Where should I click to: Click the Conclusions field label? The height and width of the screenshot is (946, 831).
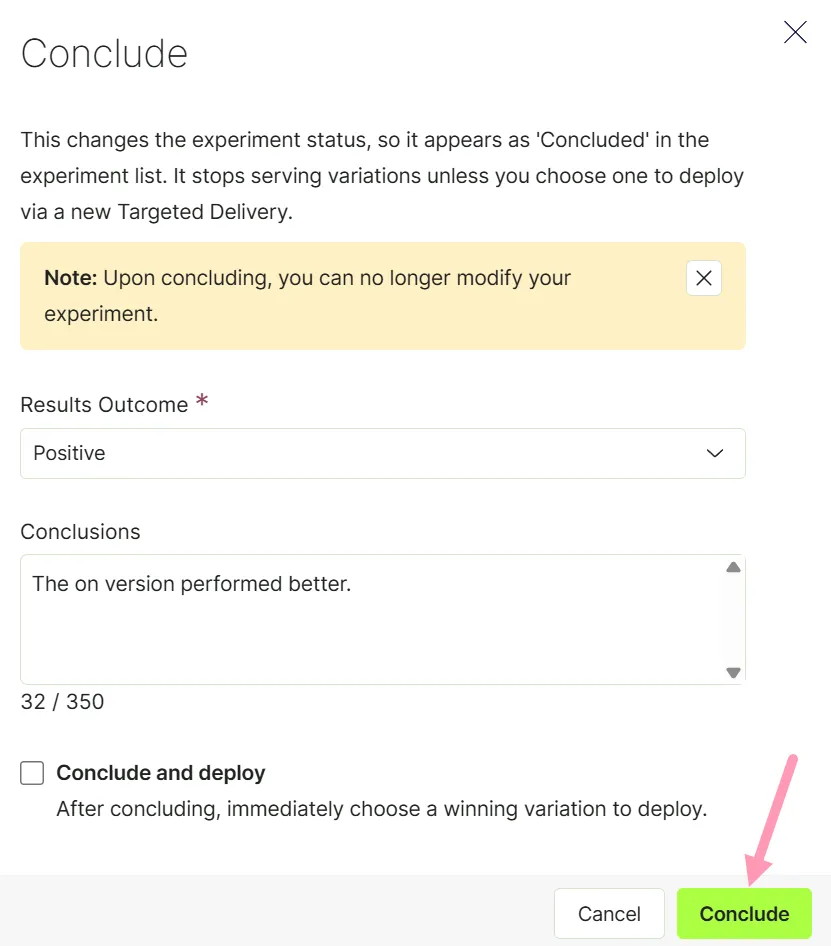click(x=80, y=532)
